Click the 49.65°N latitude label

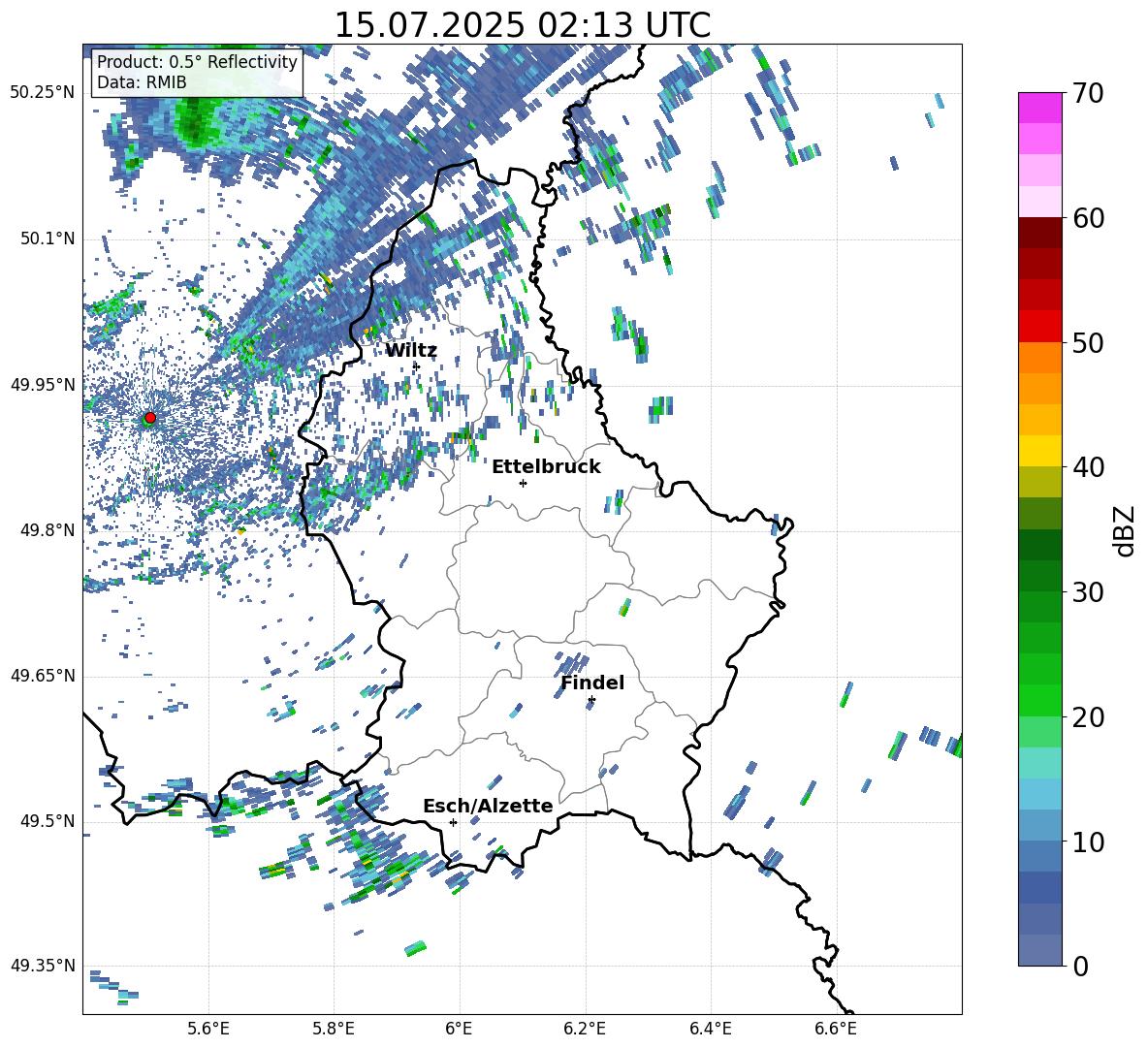(43, 676)
